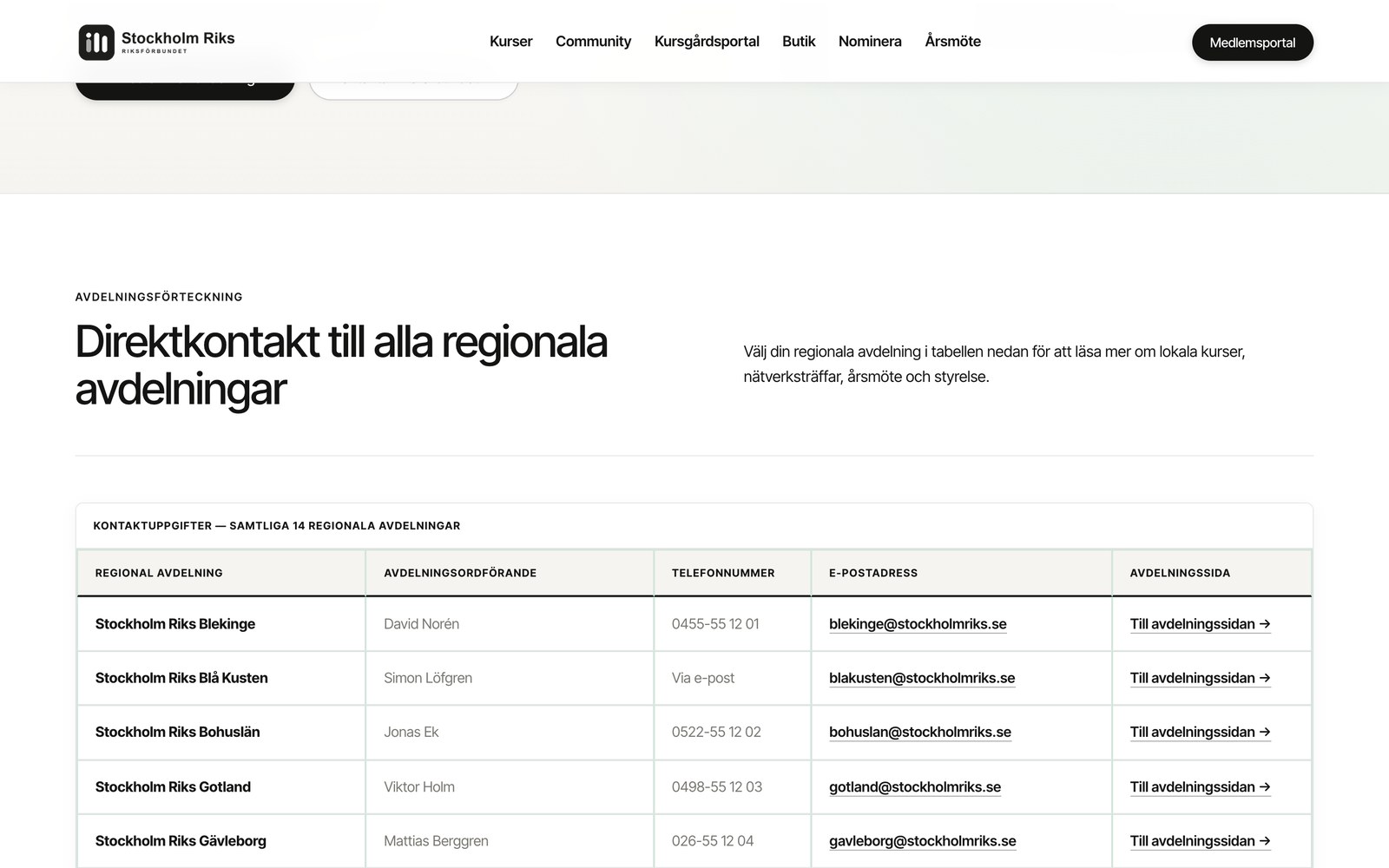This screenshot has width=1389, height=868.
Task: Click the Direktkontakt till alla regionala avdelningar heading
Action: (x=341, y=365)
